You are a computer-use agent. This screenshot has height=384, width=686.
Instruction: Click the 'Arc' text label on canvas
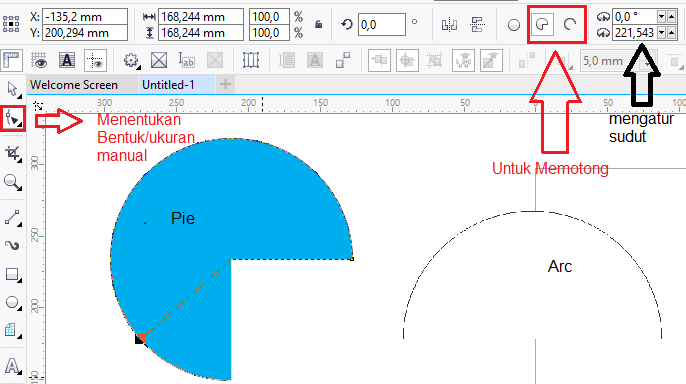click(560, 266)
